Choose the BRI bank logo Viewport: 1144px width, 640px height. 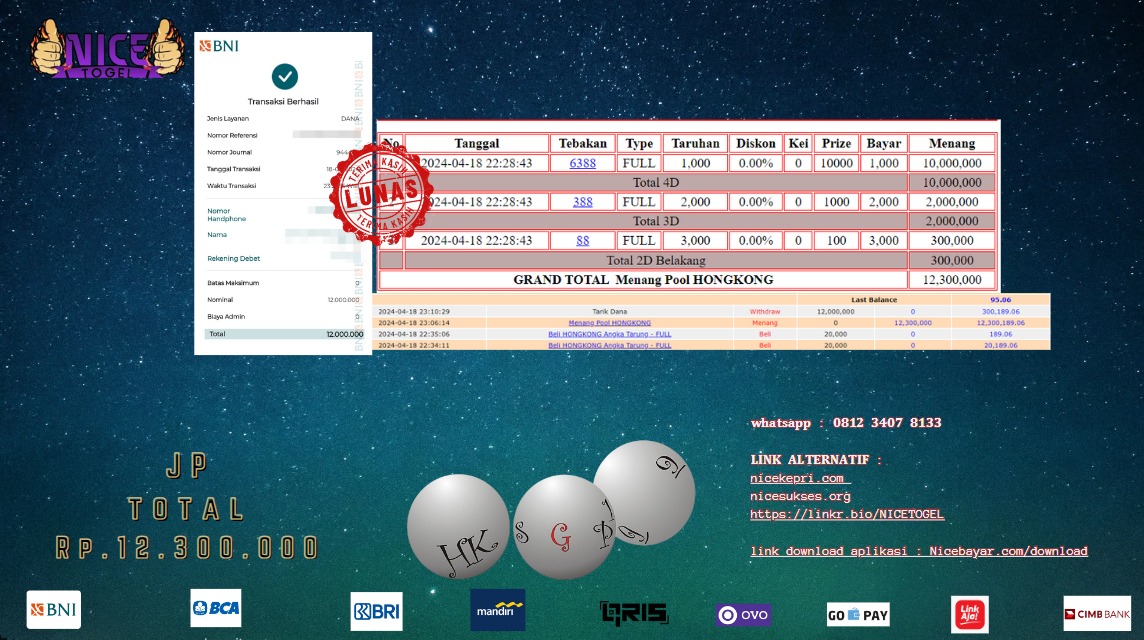tap(376, 611)
